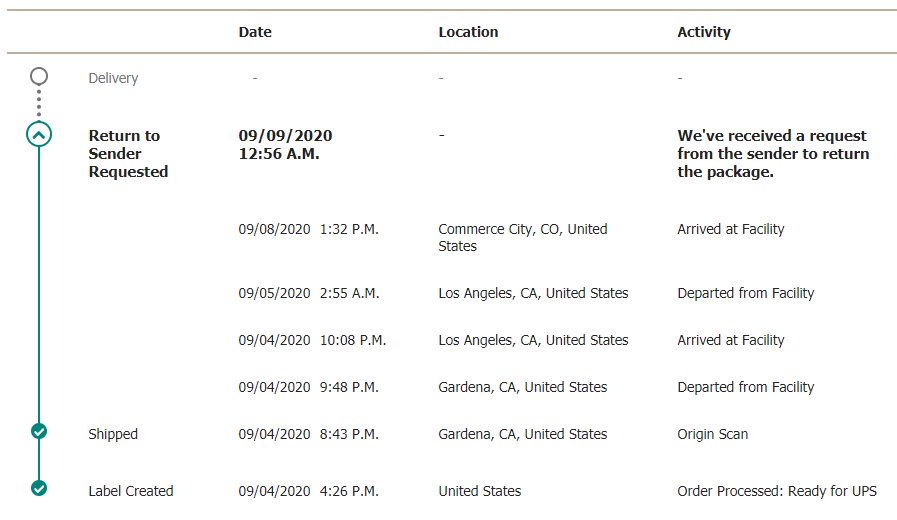Click the 09/05/2020 2:55 A.M. entry

pos(309,293)
